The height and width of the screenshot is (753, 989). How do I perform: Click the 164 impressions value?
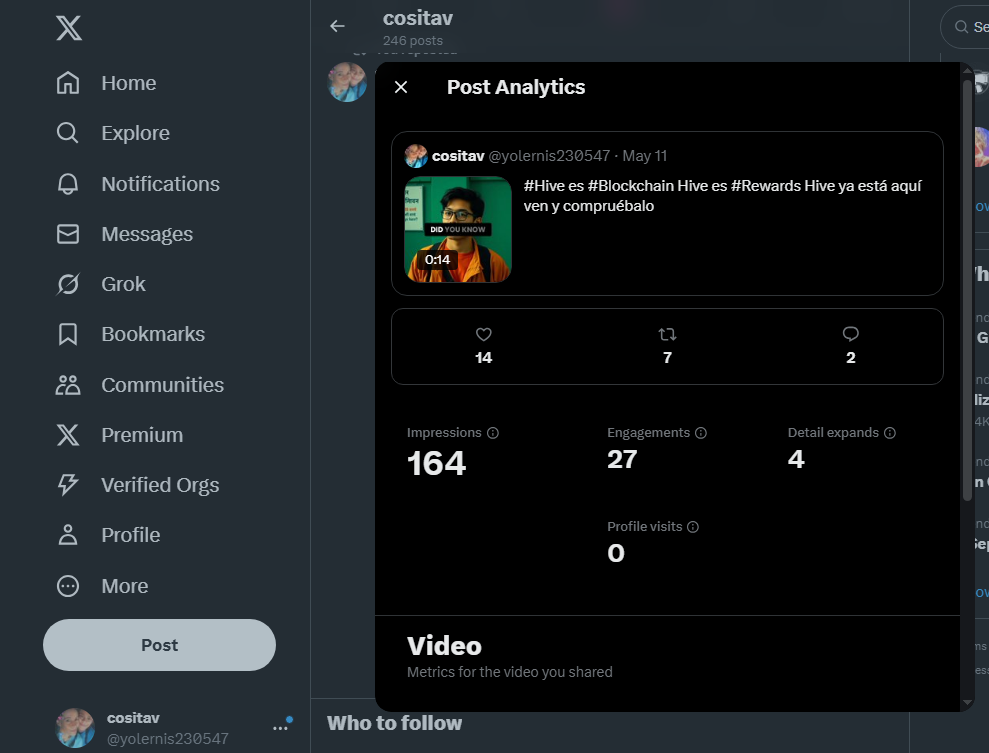pos(436,464)
